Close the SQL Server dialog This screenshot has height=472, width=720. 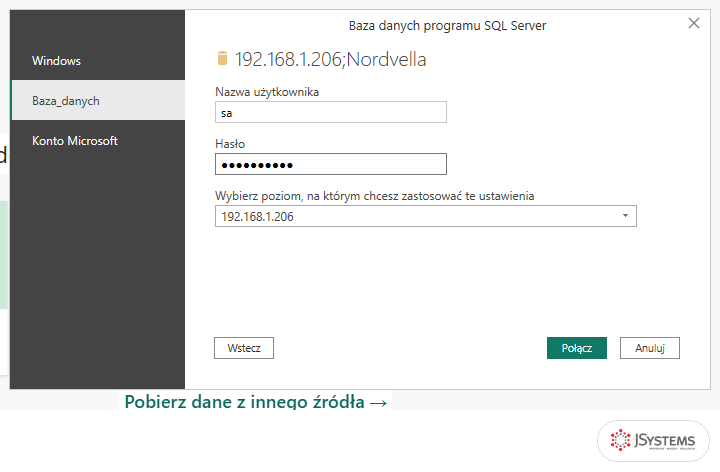point(694,23)
